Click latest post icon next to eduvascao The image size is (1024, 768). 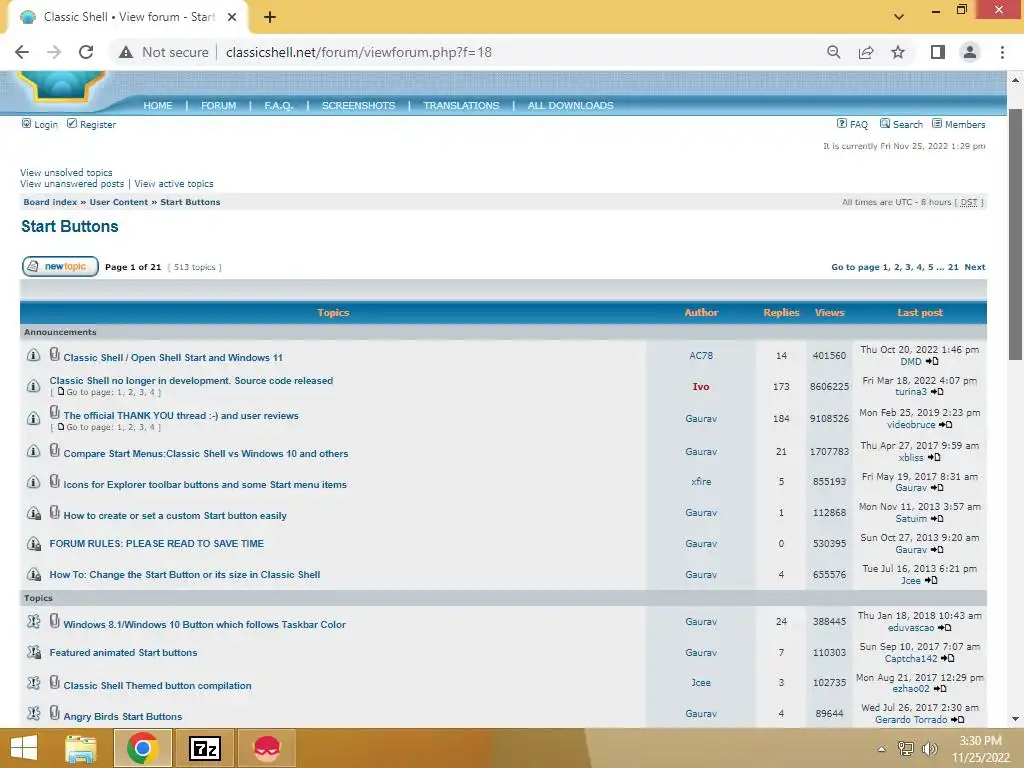(x=944, y=628)
